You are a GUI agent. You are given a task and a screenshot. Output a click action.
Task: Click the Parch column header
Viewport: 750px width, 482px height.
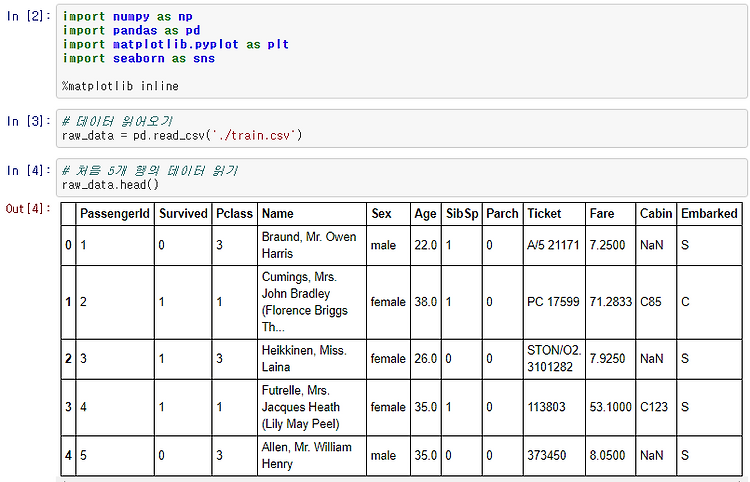[503, 213]
